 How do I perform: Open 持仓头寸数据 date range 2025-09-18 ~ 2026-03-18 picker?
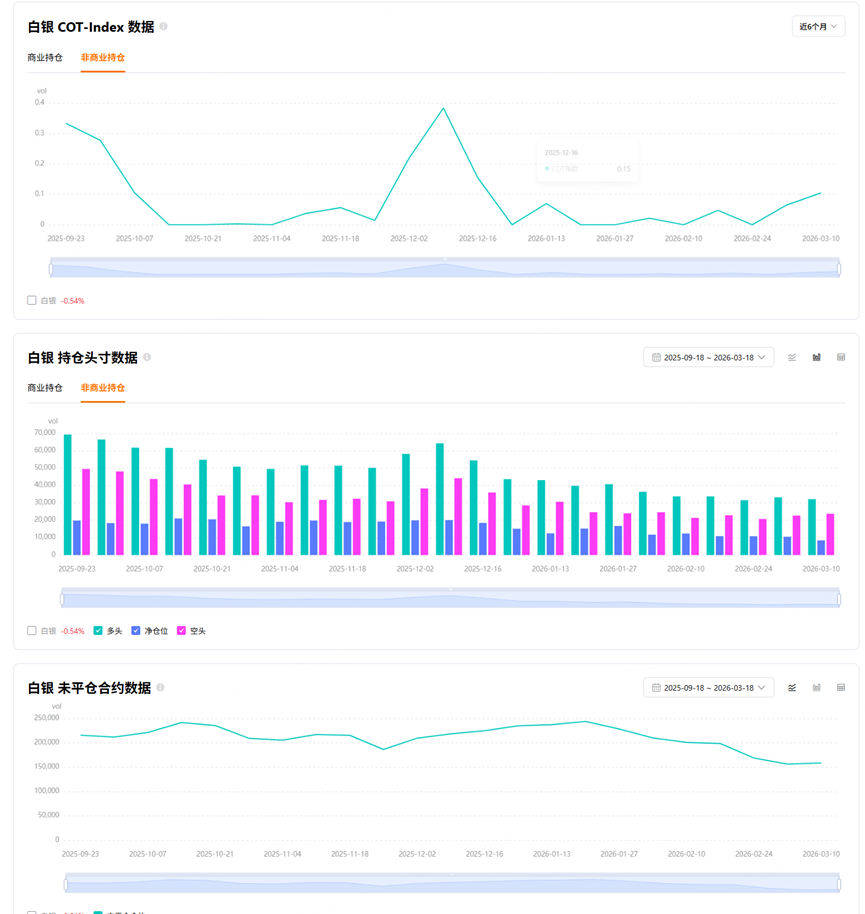pyautogui.click(x=709, y=357)
